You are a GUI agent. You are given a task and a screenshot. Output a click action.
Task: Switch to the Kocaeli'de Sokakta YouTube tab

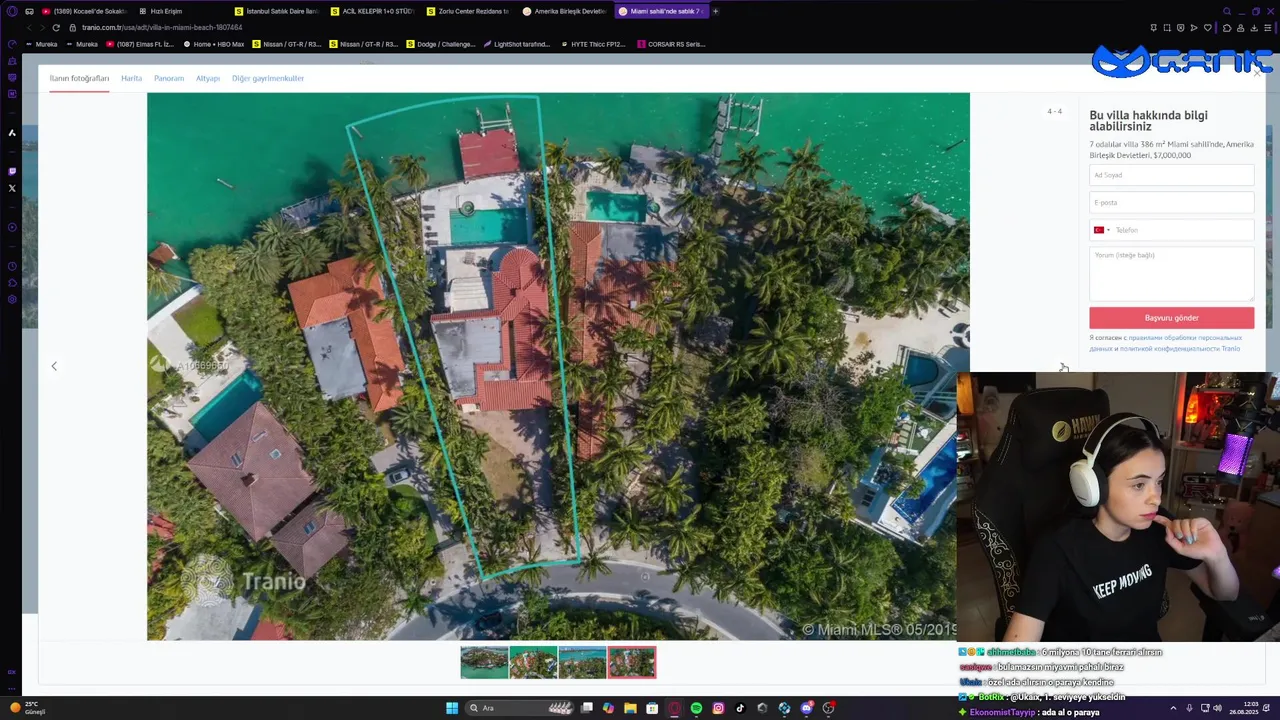pyautogui.click(x=84, y=11)
